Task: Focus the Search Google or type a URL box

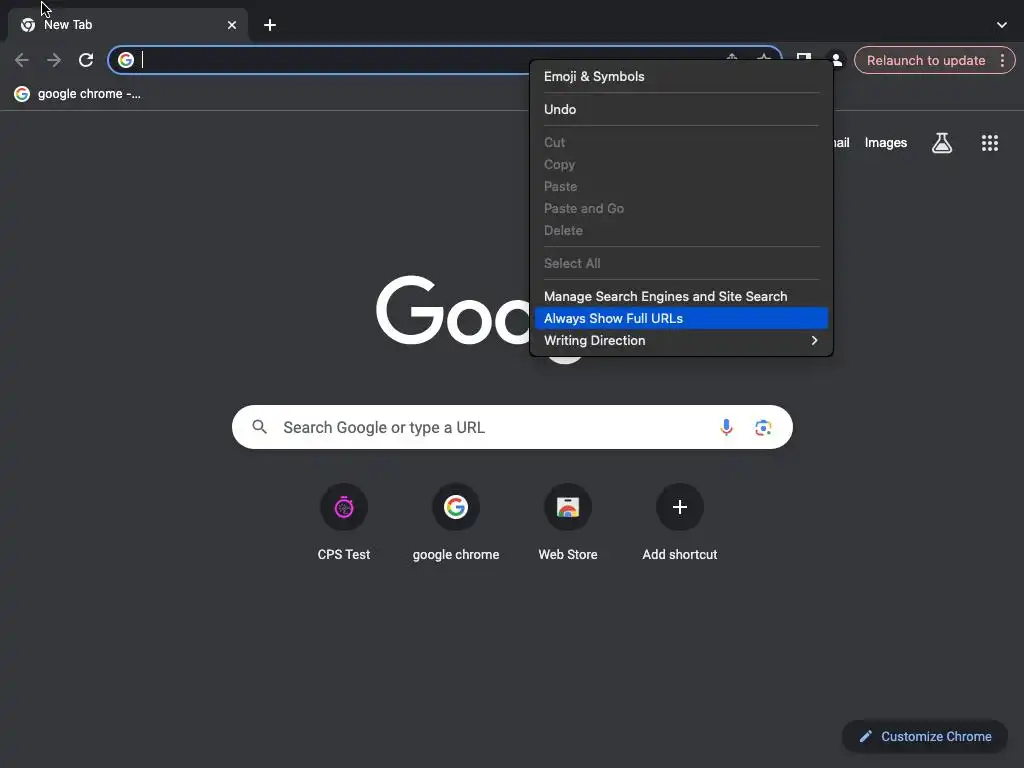Action: tap(512, 427)
